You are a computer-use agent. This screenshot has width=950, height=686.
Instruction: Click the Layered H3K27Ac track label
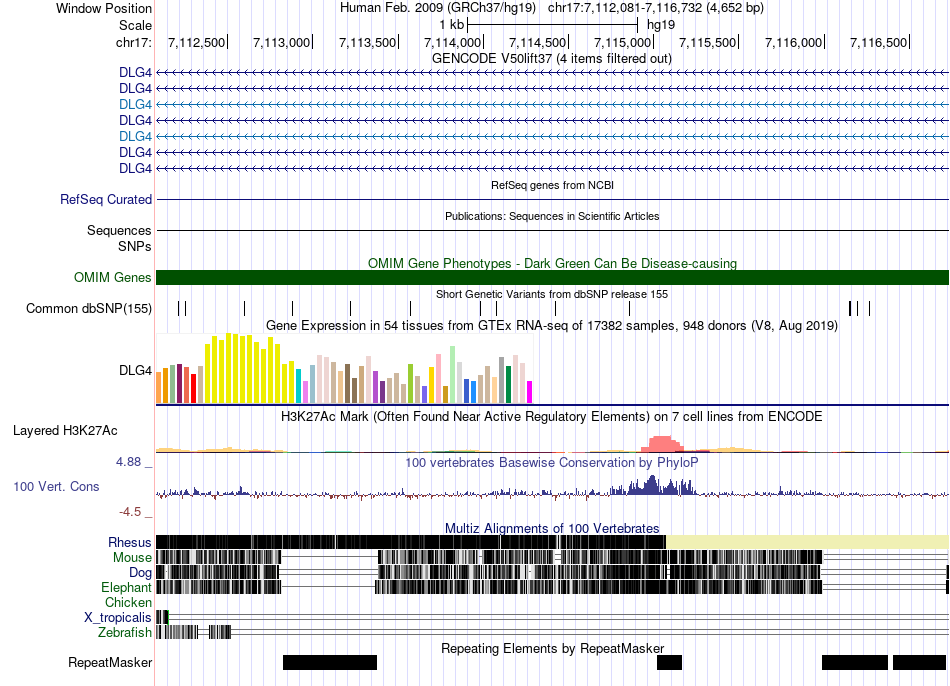pyautogui.click(x=65, y=431)
